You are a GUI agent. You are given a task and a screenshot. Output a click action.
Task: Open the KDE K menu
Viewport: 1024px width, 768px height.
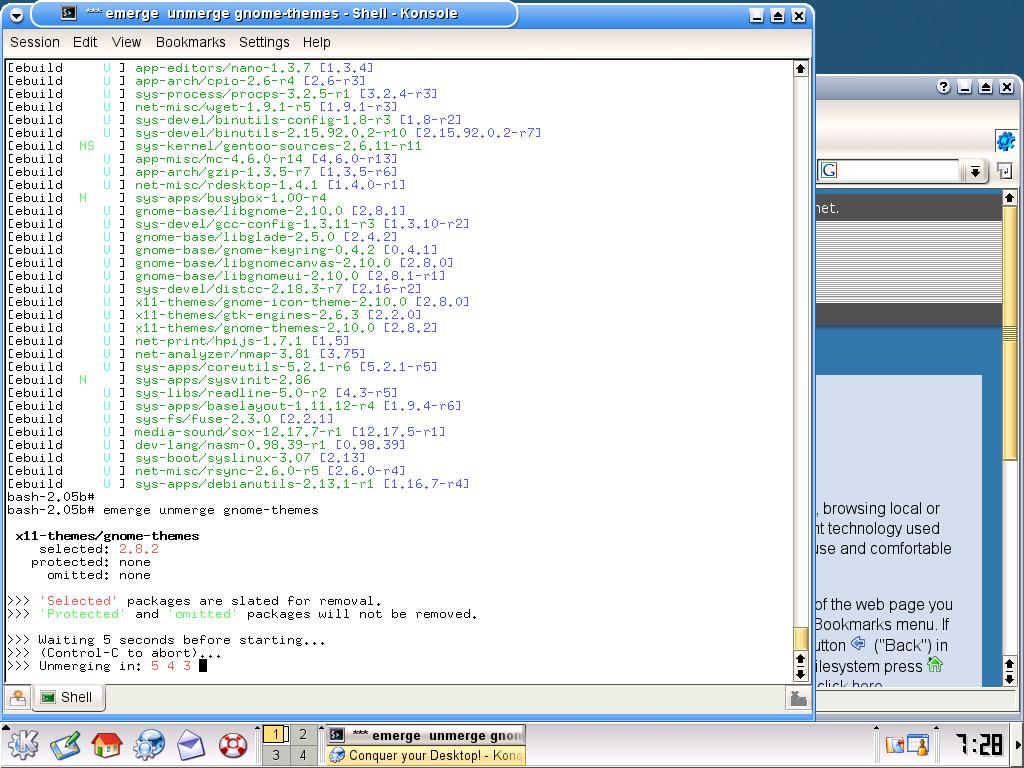point(22,744)
